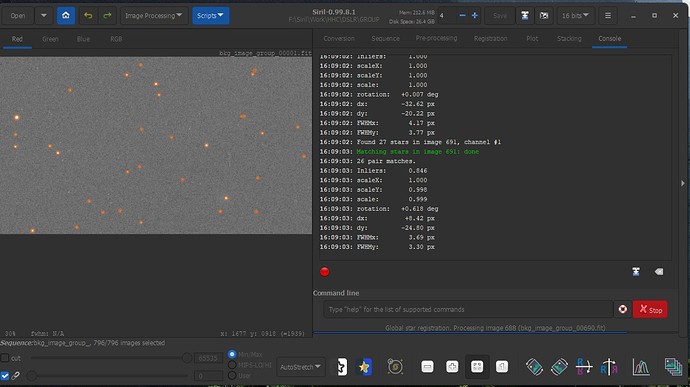Adjust the lower cutoff slider handle
Screen dimensions: 690x387
[32, 376]
